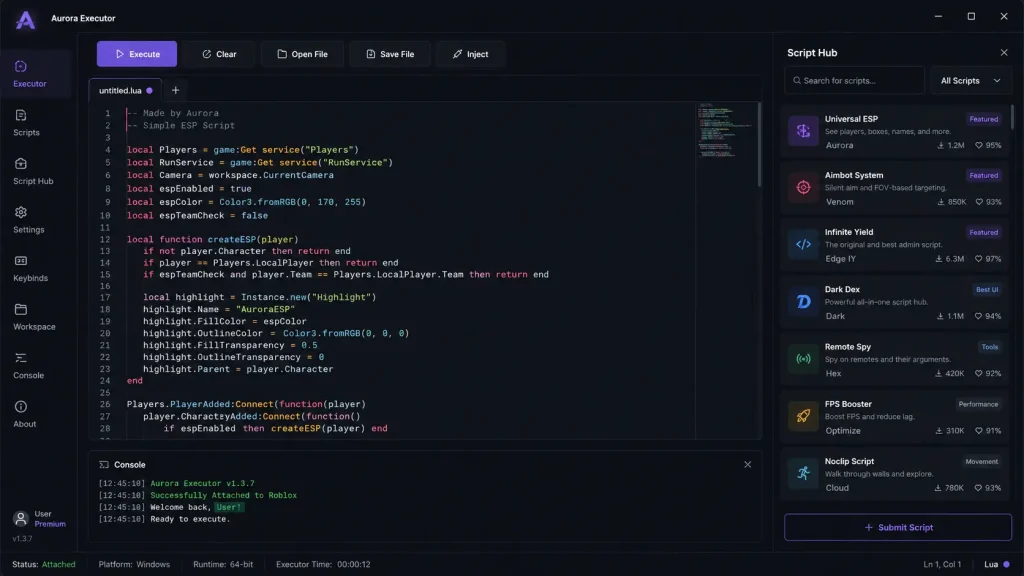The image size is (1024, 576).
Task: Clear the editor contents
Action: click(x=219, y=54)
